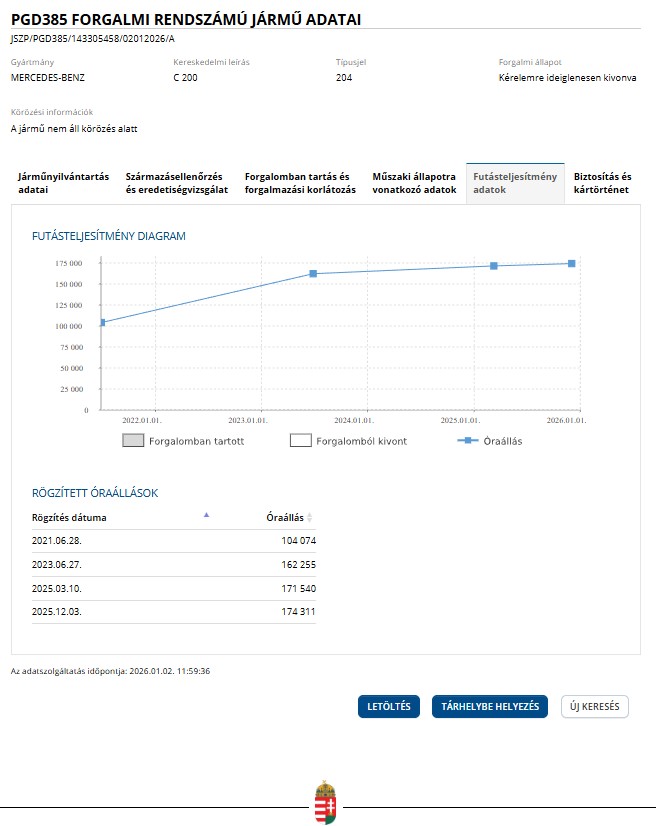The image size is (656, 826).
Task: Click the 2023 data point on chart
Action: (313, 273)
